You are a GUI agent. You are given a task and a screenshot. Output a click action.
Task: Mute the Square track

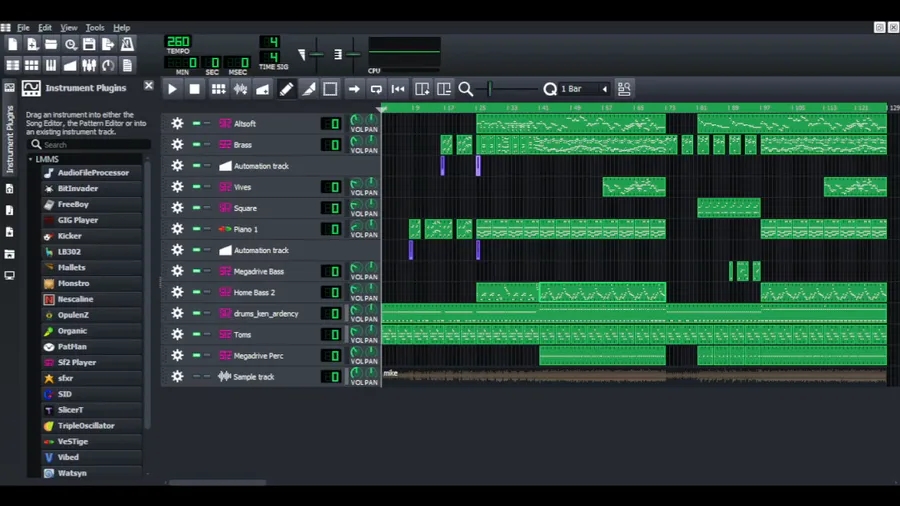[196, 208]
